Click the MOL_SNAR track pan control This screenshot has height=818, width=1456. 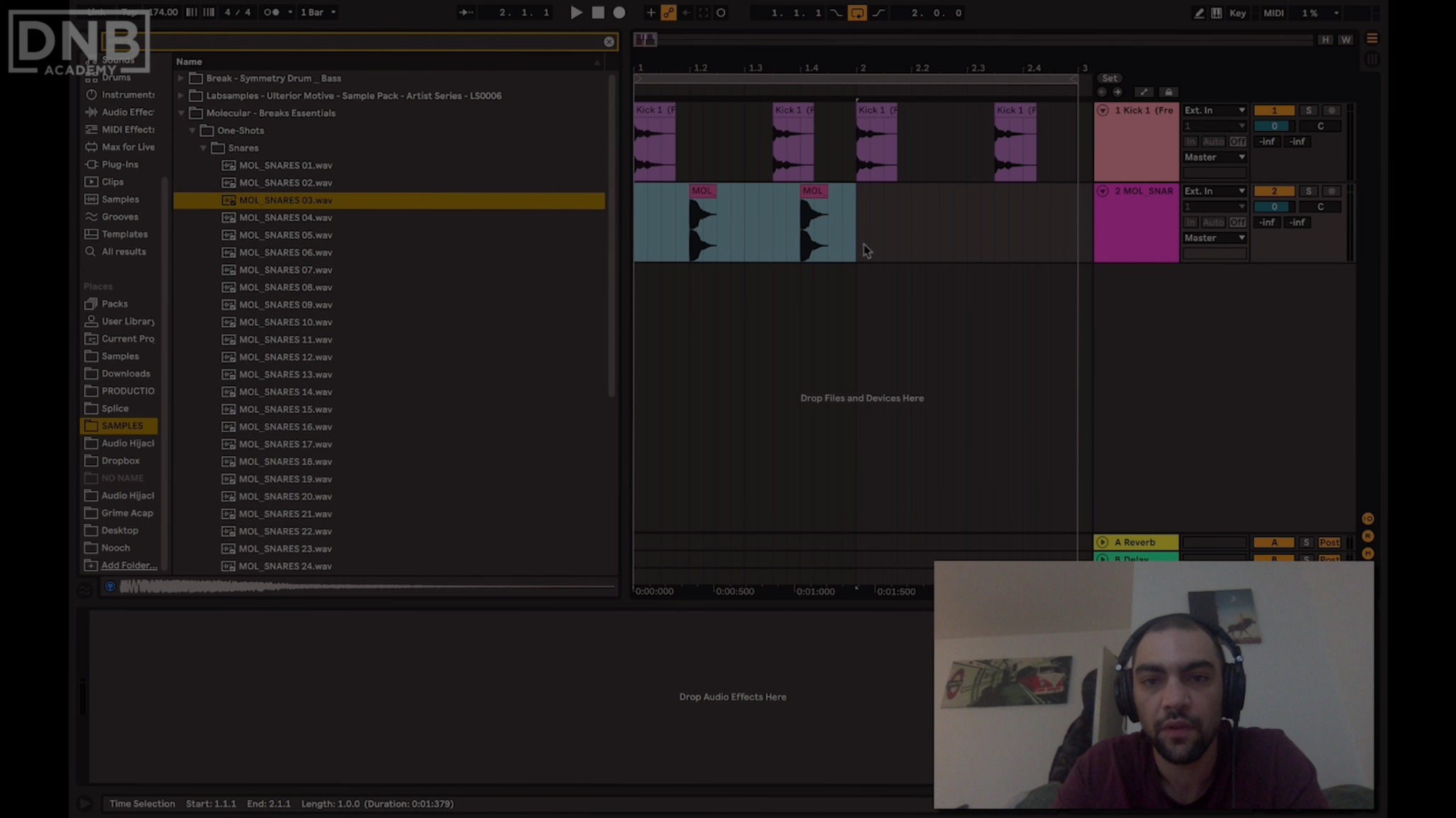tap(1320, 207)
